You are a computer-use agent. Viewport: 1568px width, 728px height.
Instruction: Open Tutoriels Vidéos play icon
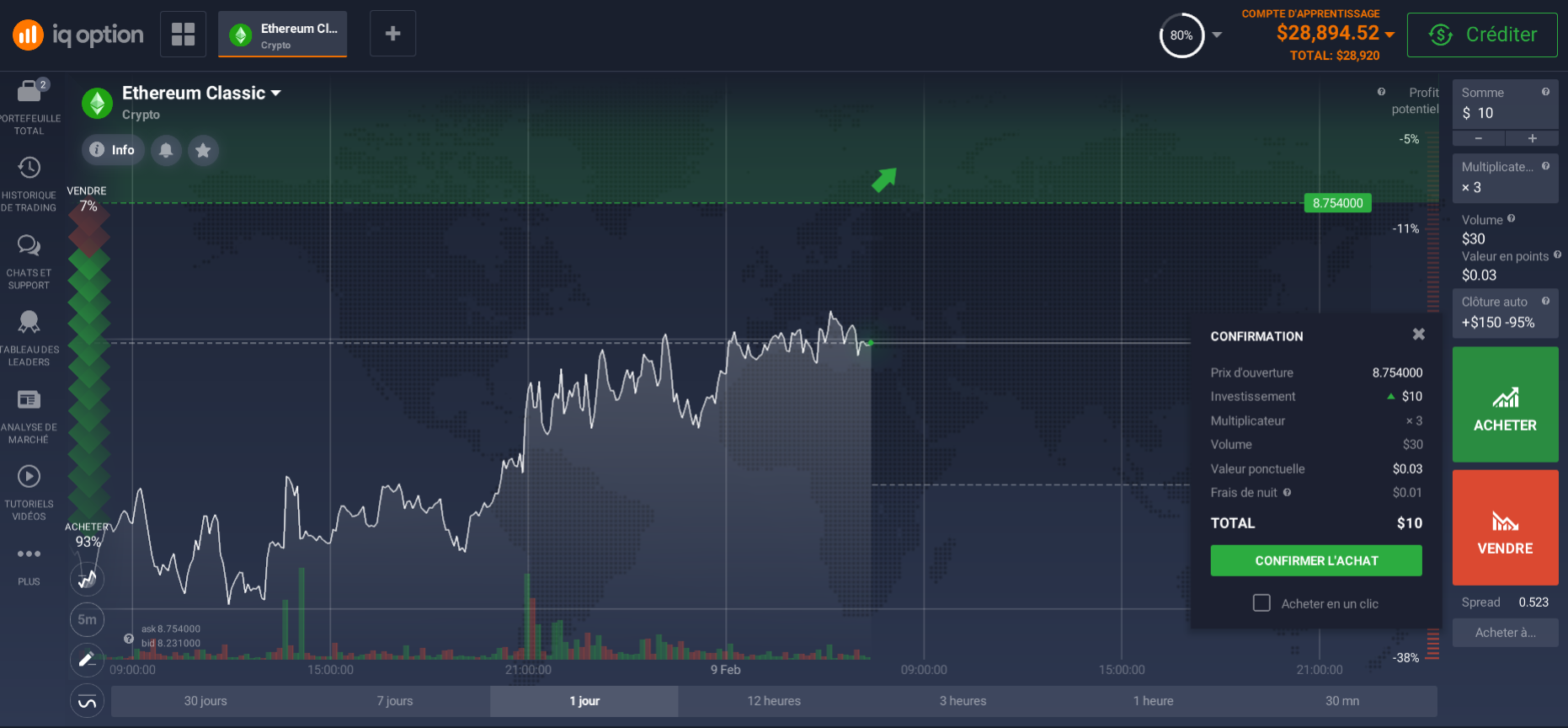(29, 477)
